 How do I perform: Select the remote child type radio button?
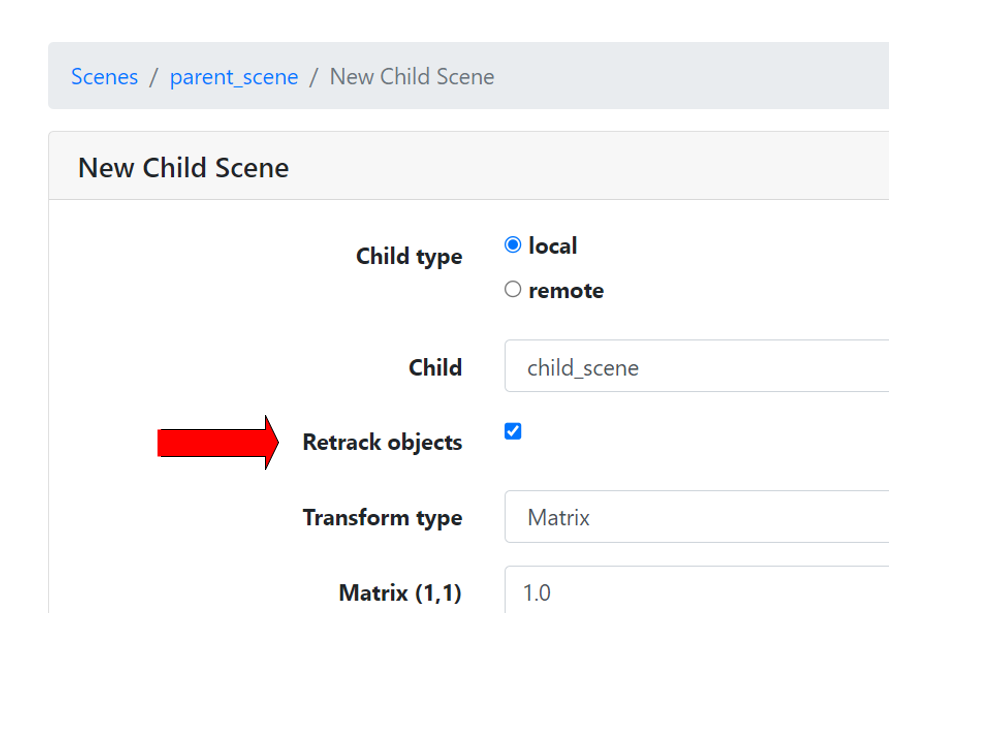513,289
